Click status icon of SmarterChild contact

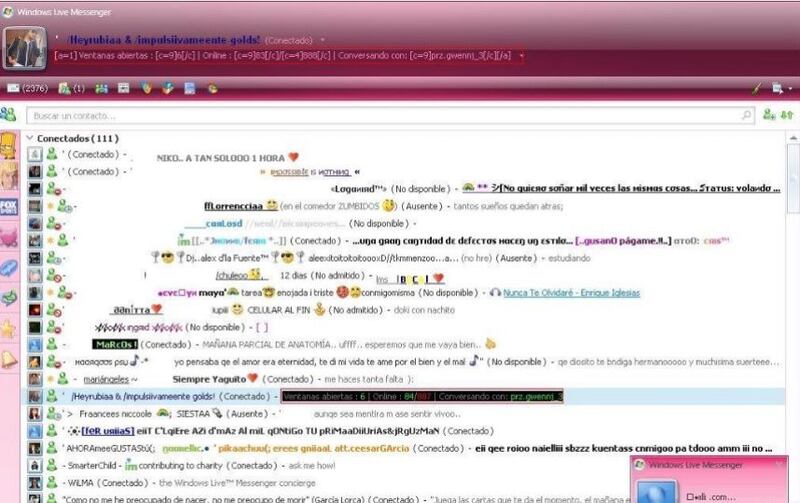pos(52,465)
